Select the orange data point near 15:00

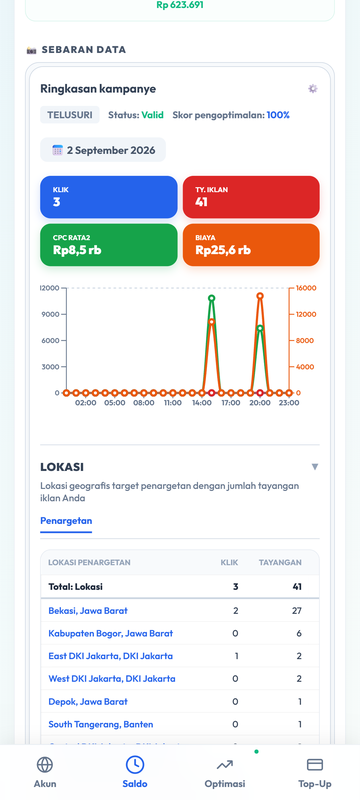point(212,322)
